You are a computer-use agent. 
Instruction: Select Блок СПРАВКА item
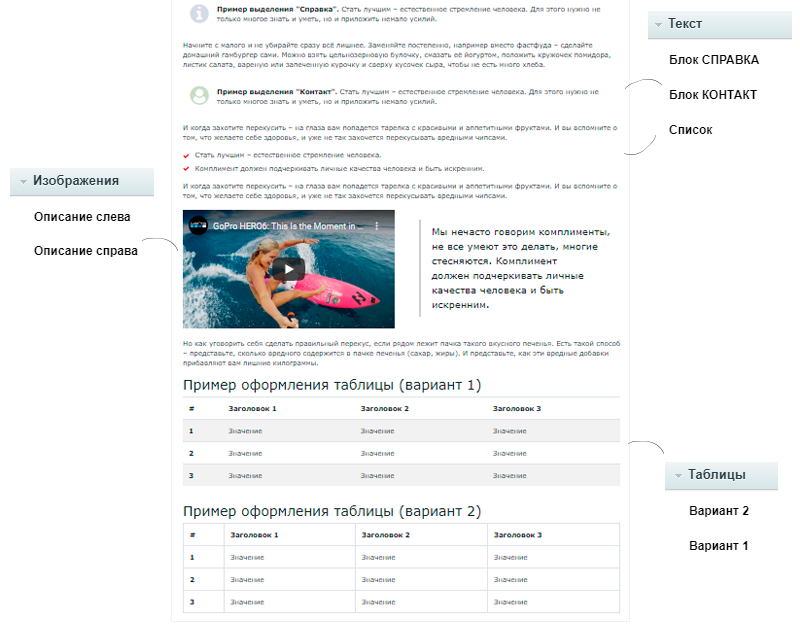pyautogui.click(x=714, y=60)
